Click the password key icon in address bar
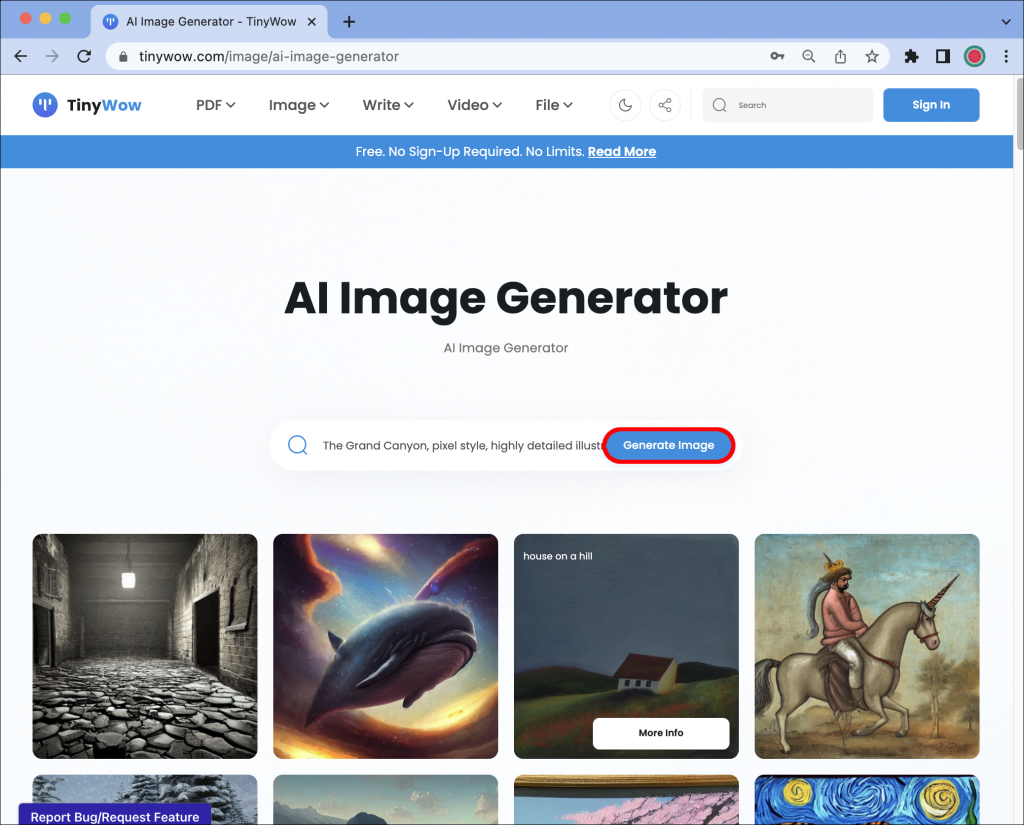This screenshot has height=825, width=1024. click(x=777, y=56)
